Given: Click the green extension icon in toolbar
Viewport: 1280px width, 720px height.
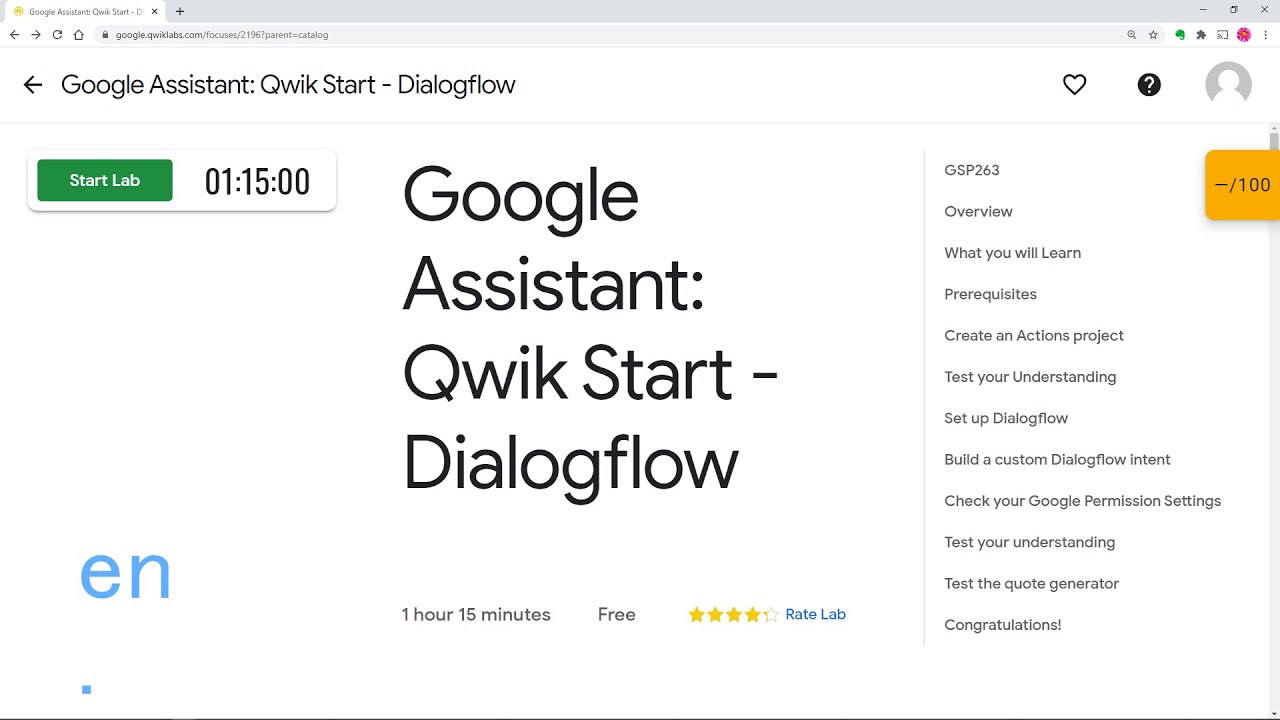Looking at the screenshot, I should tap(1180, 34).
